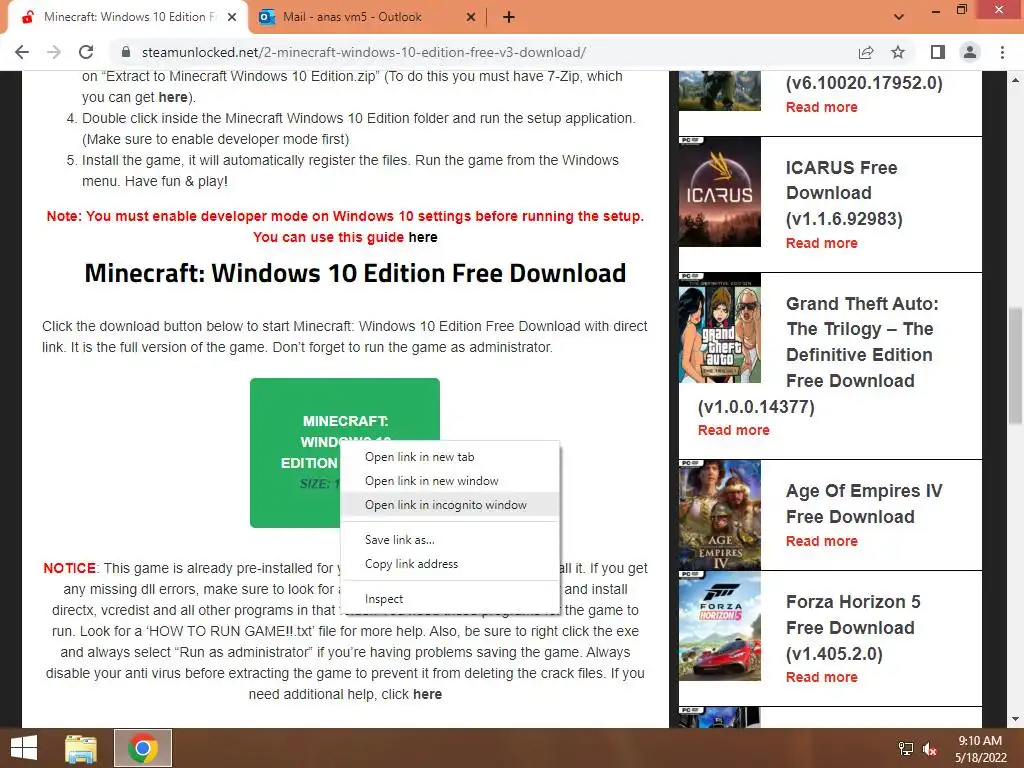The image size is (1024, 768).
Task: Close the Minecraft Windows 10 Edition tab
Action: pos(232,17)
